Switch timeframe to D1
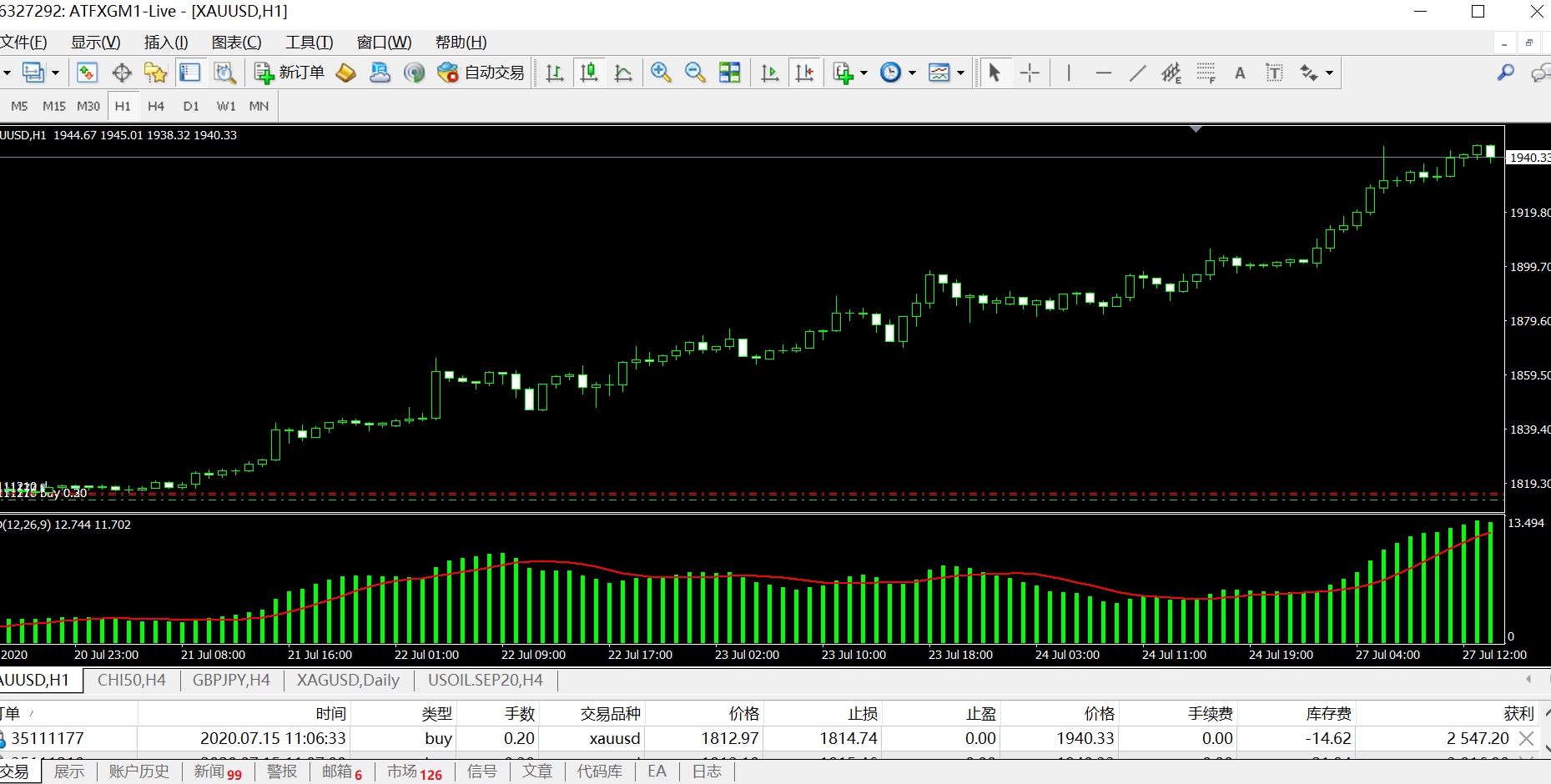Screen dimensions: 1551x784 click(191, 106)
